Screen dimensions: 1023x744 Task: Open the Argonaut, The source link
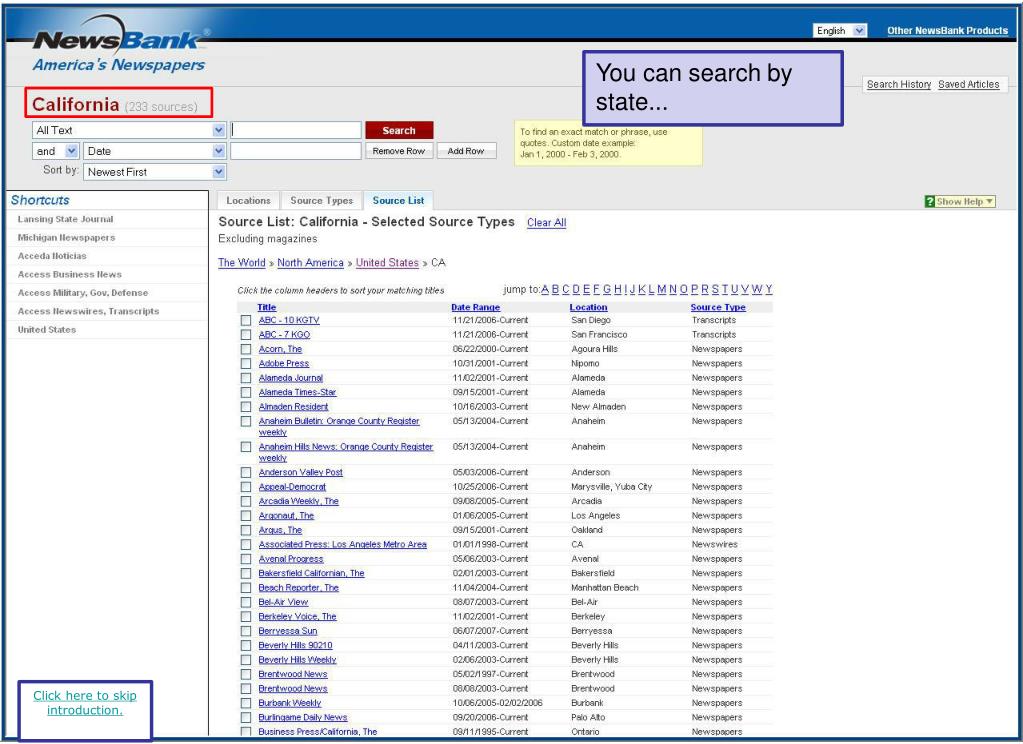pos(286,516)
